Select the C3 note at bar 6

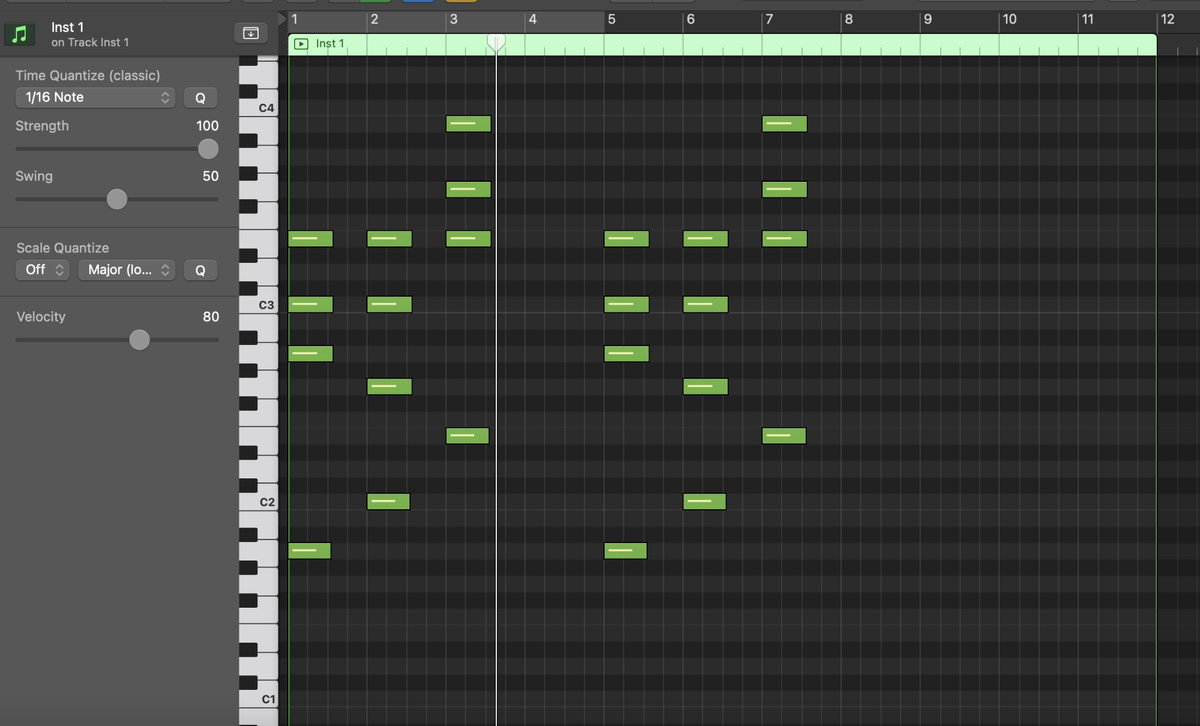point(705,304)
